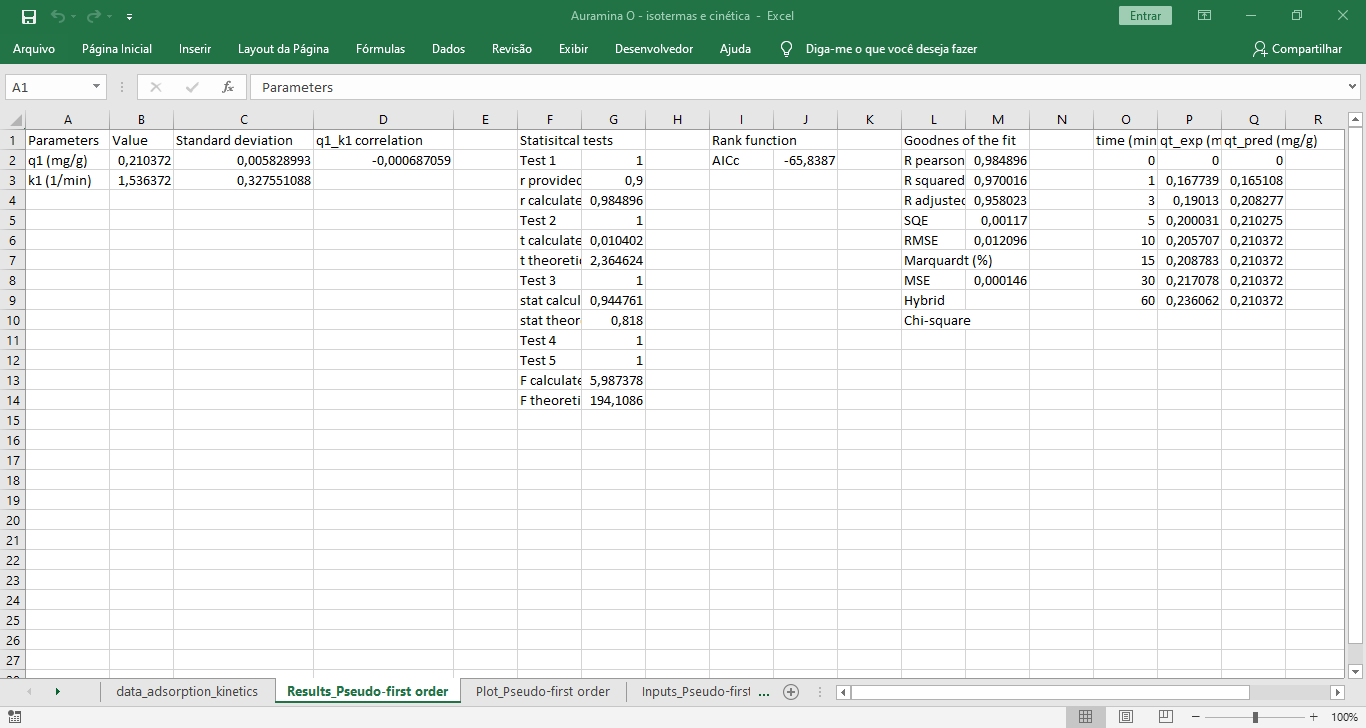Open the Desenvolvedor tab
Image resolution: width=1366 pixels, height=728 pixels.
pyautogui.click(x=654, y=49)
